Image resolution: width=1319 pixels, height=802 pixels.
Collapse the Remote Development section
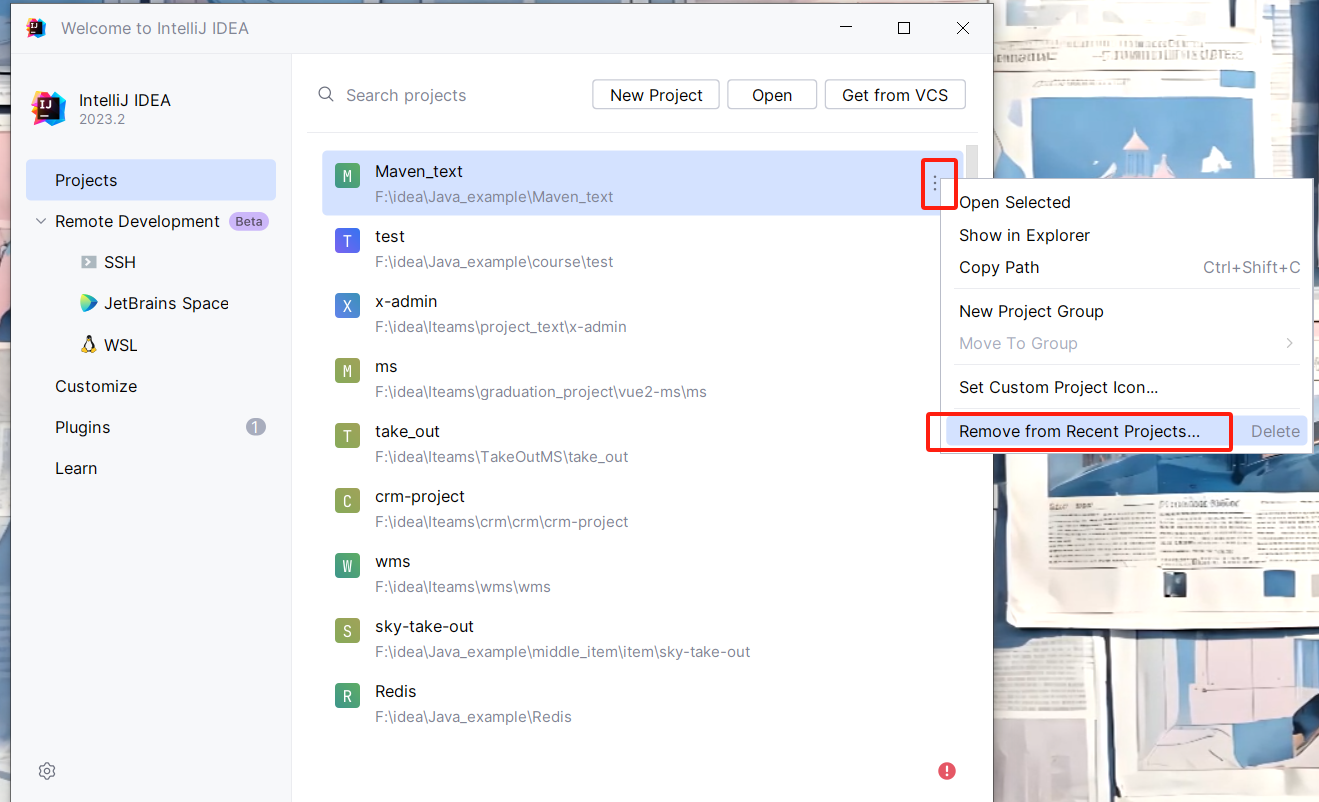[40, 221]
